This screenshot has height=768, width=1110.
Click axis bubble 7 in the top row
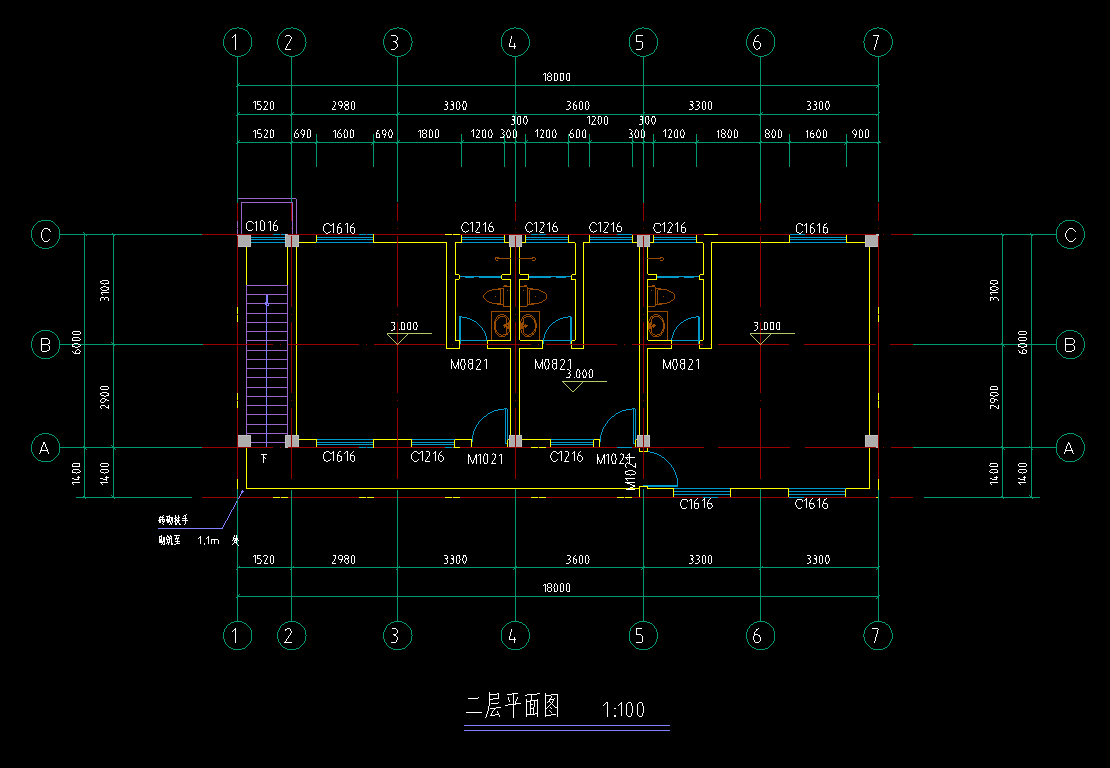(x=877, y=42)
